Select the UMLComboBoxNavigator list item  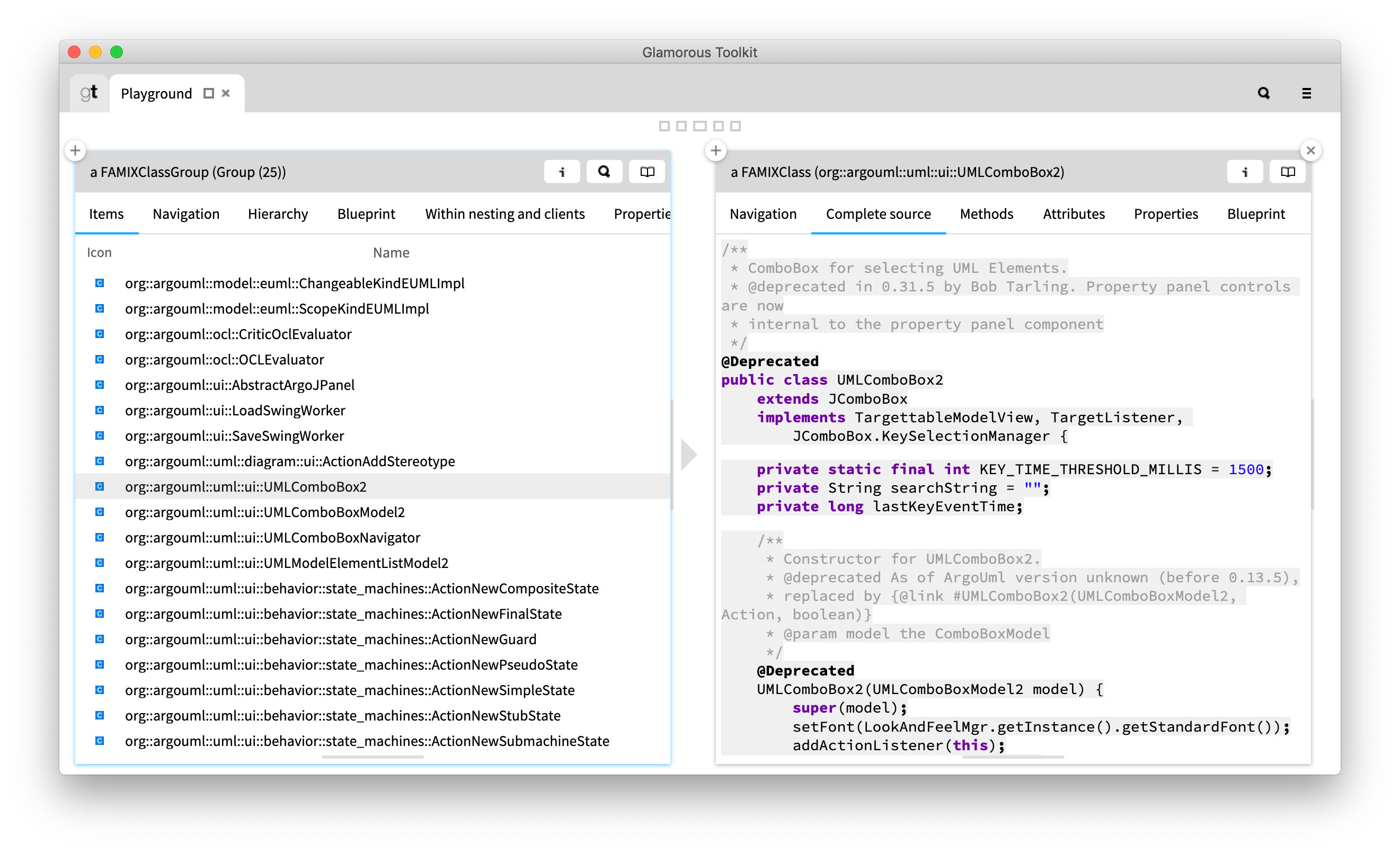(x=272, y=537)
